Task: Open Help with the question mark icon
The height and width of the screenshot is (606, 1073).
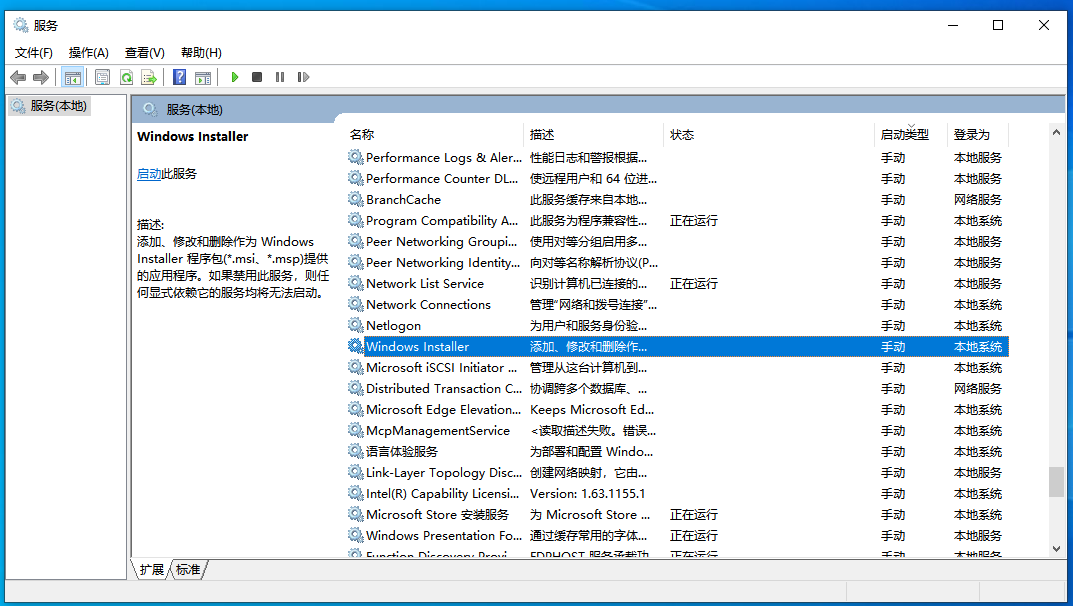Action: (180, 77)
